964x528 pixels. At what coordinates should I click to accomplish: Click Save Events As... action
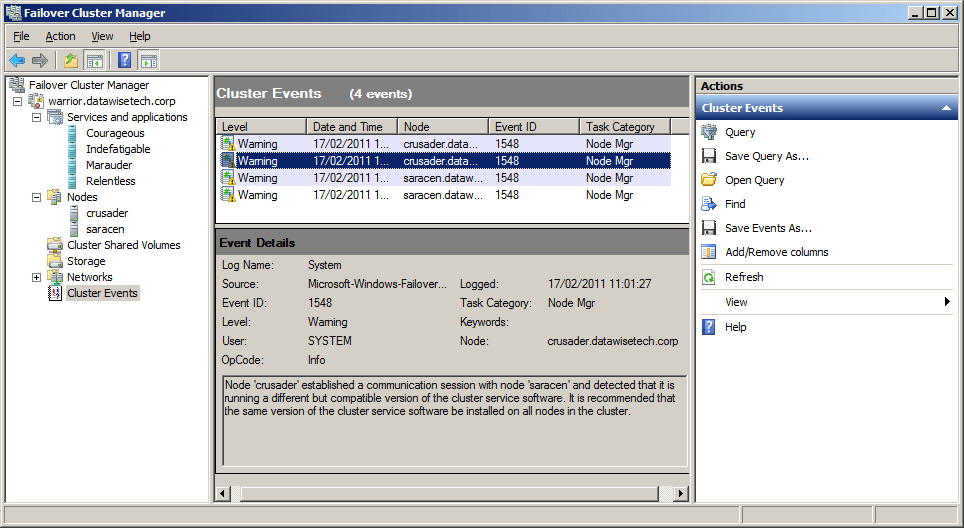pos(768,228)
